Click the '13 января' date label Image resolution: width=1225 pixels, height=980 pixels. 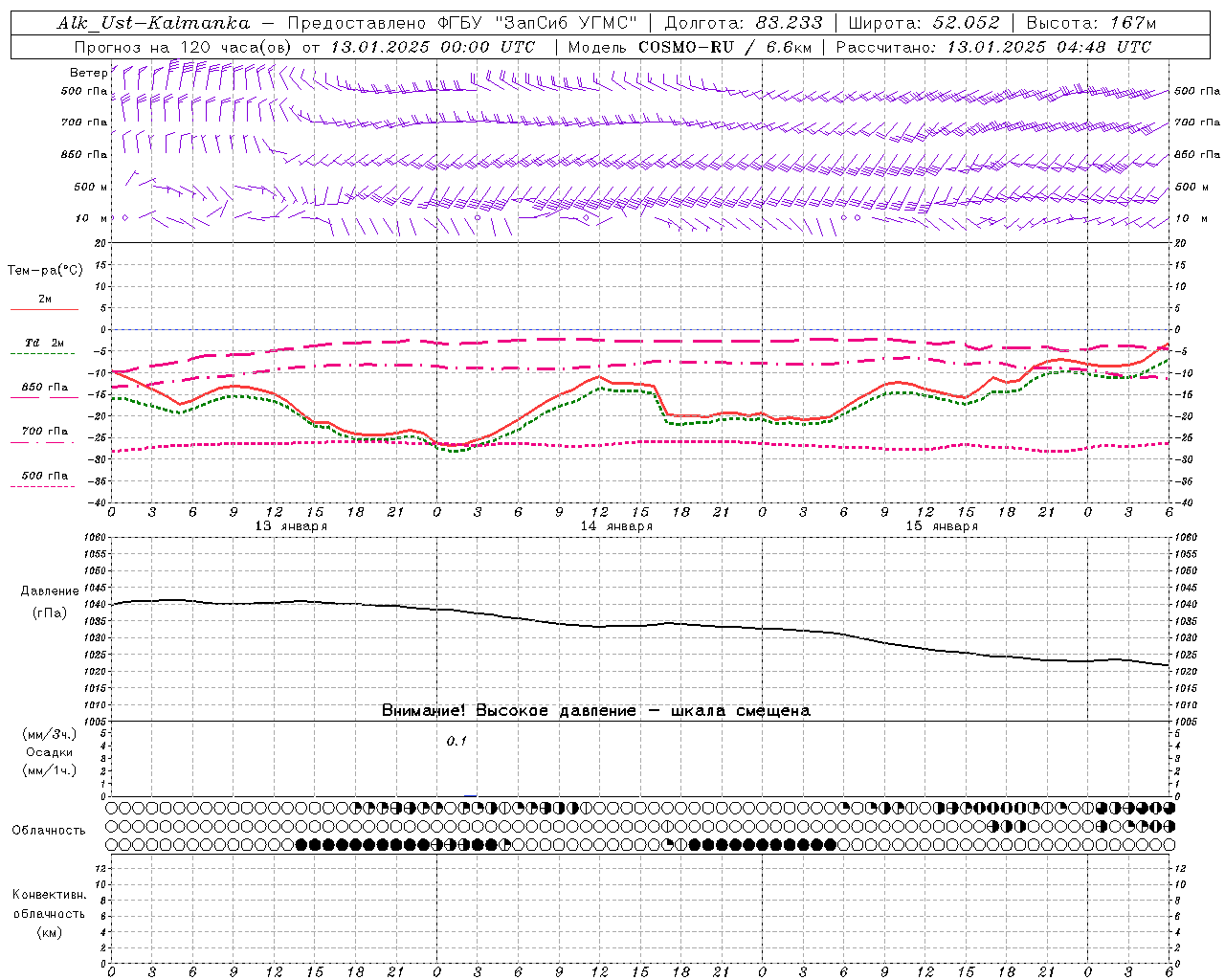click(291, 526)
